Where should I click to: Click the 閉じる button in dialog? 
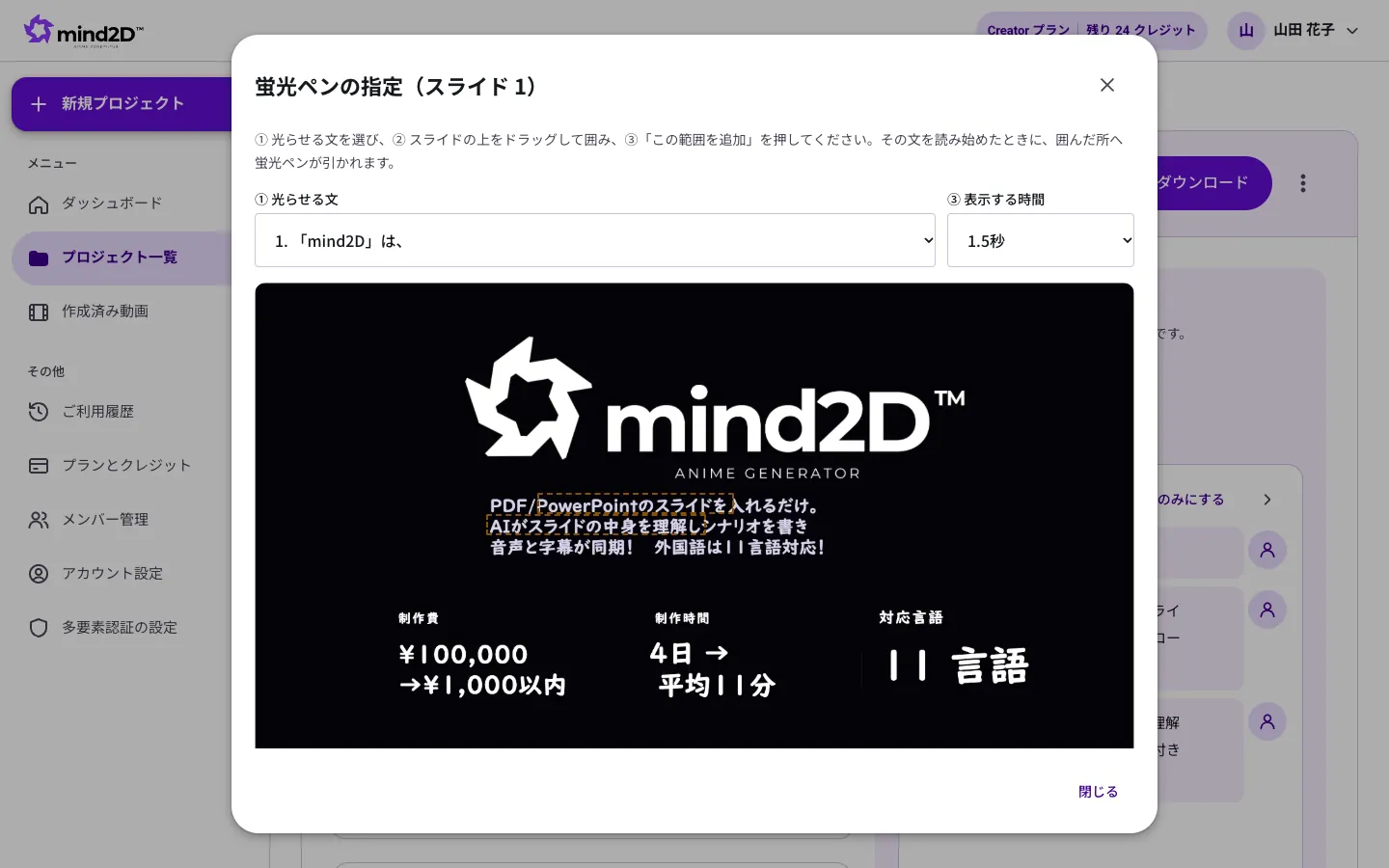point(1098,792)
